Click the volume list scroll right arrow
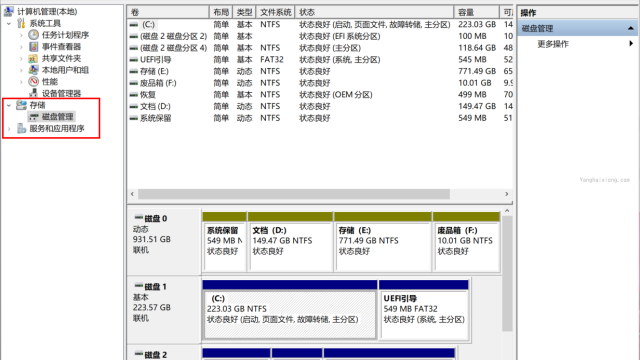 [507, 194]
